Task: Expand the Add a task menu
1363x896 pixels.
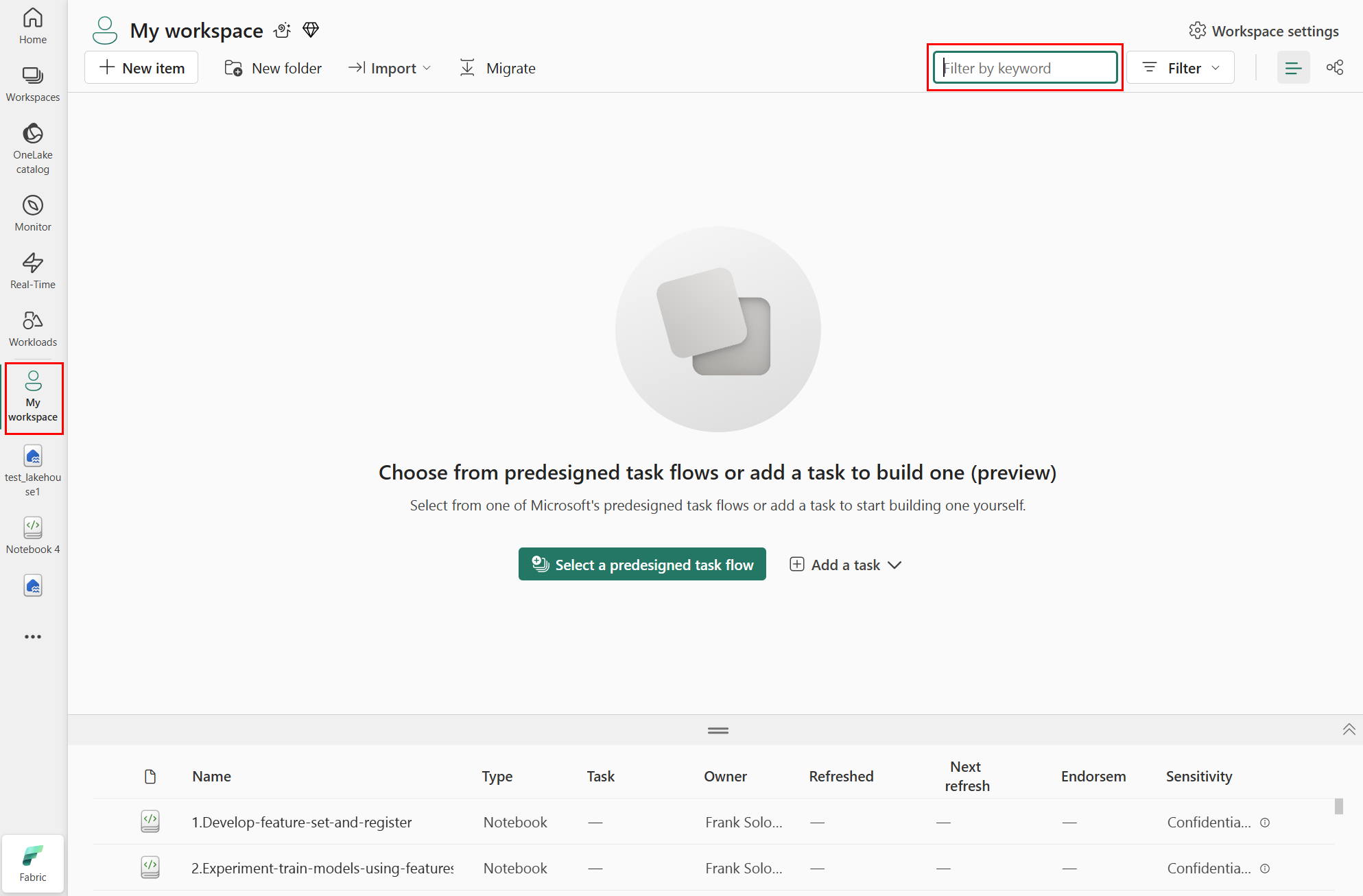Action: [845, 565]
